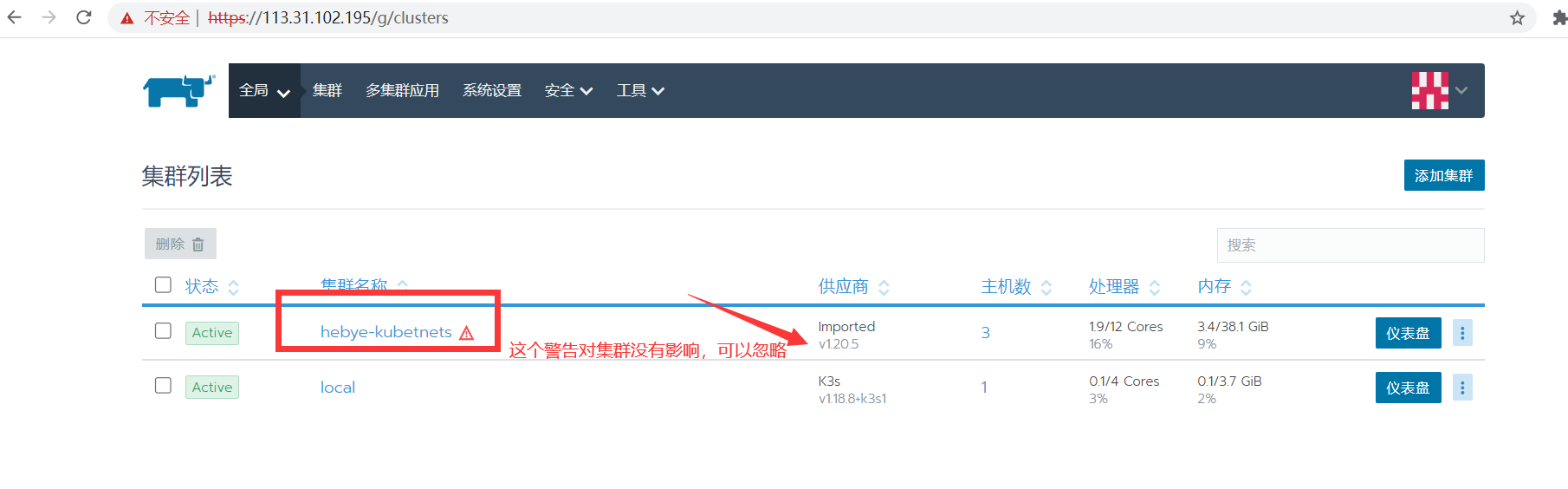Click the v1.20.5 version text
This screenshot has height=489, width=1568.
click(x=839, y=344)
